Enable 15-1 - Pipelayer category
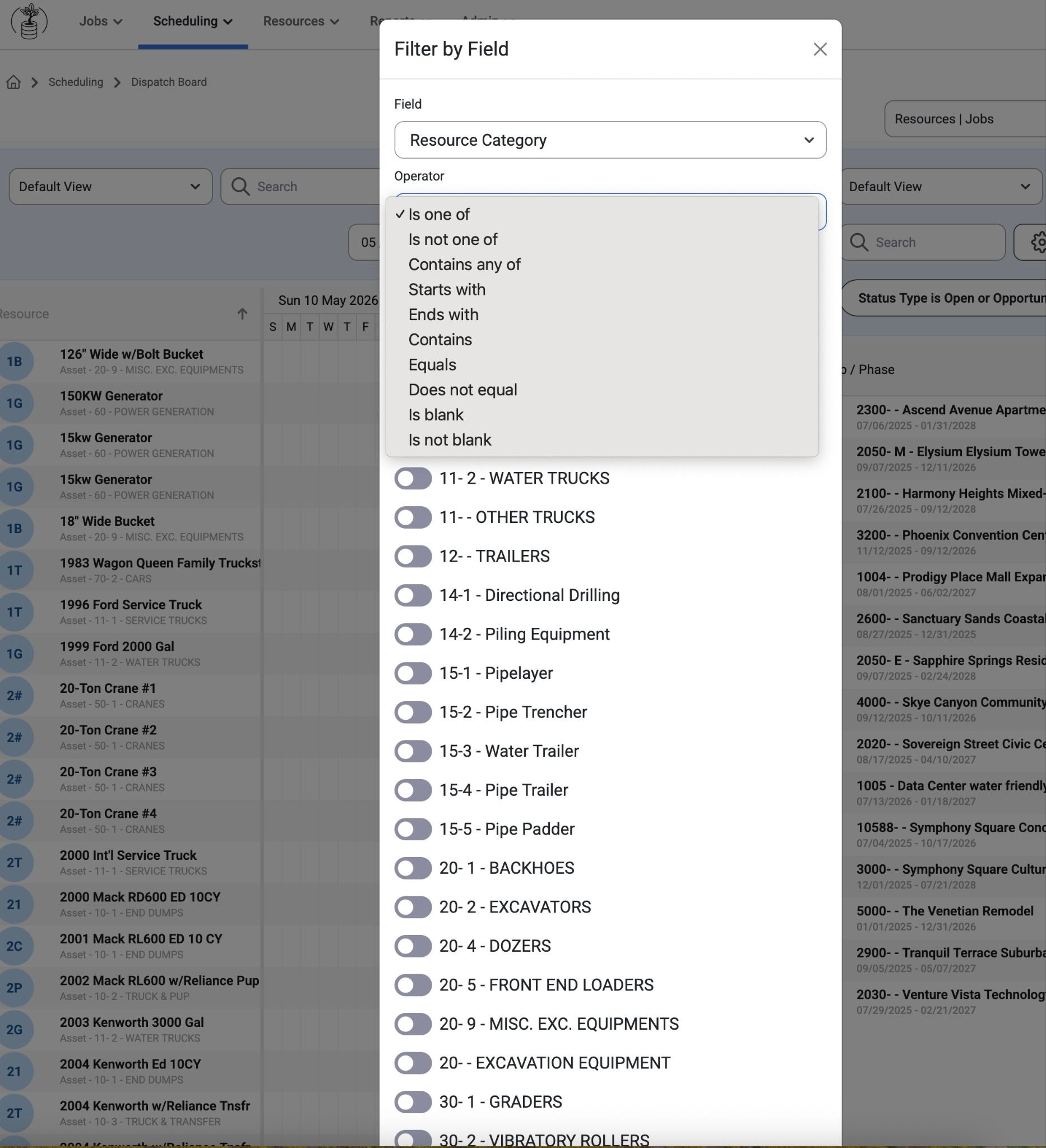 click(x=413, y=673)
